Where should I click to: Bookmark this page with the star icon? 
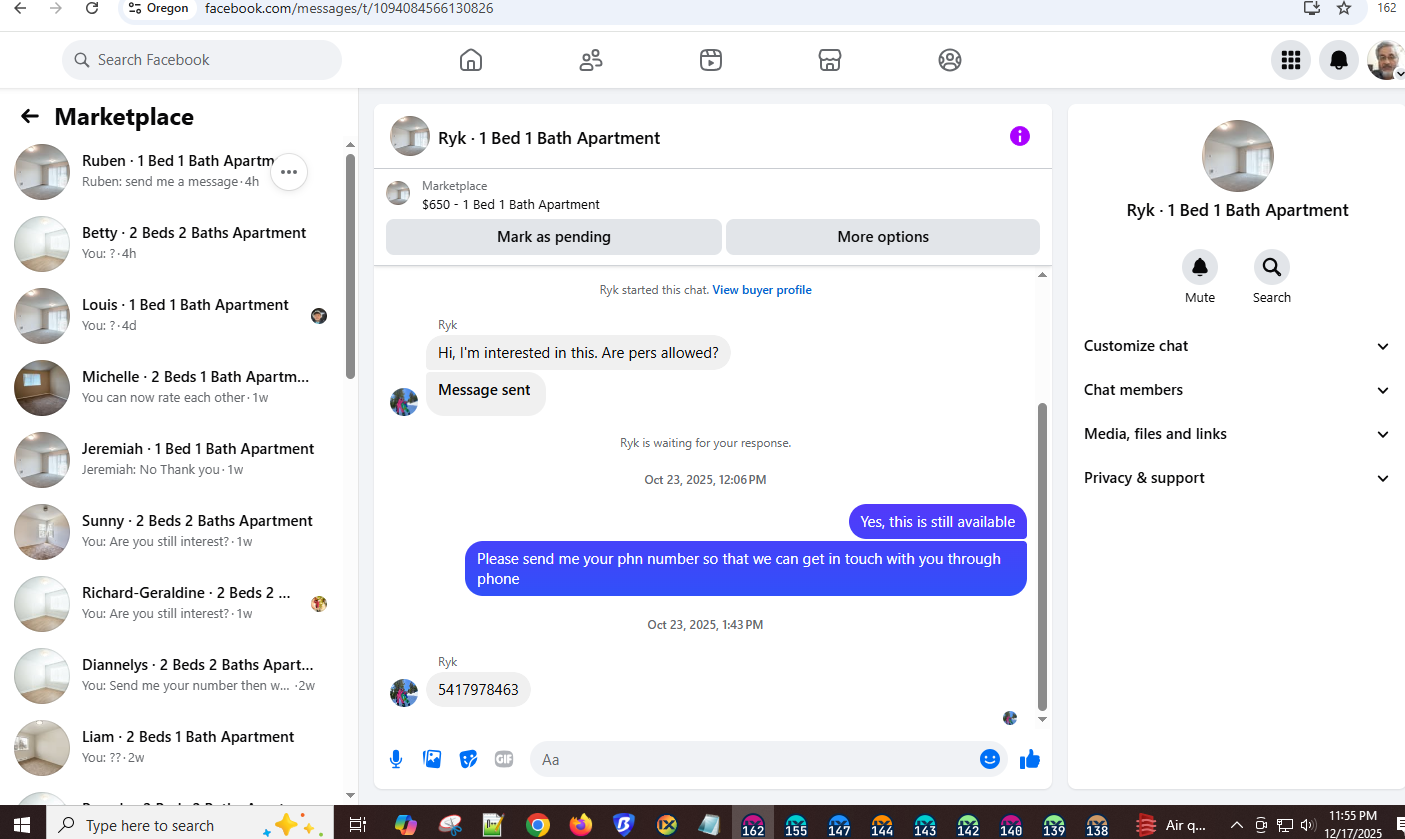point(1344,8)
